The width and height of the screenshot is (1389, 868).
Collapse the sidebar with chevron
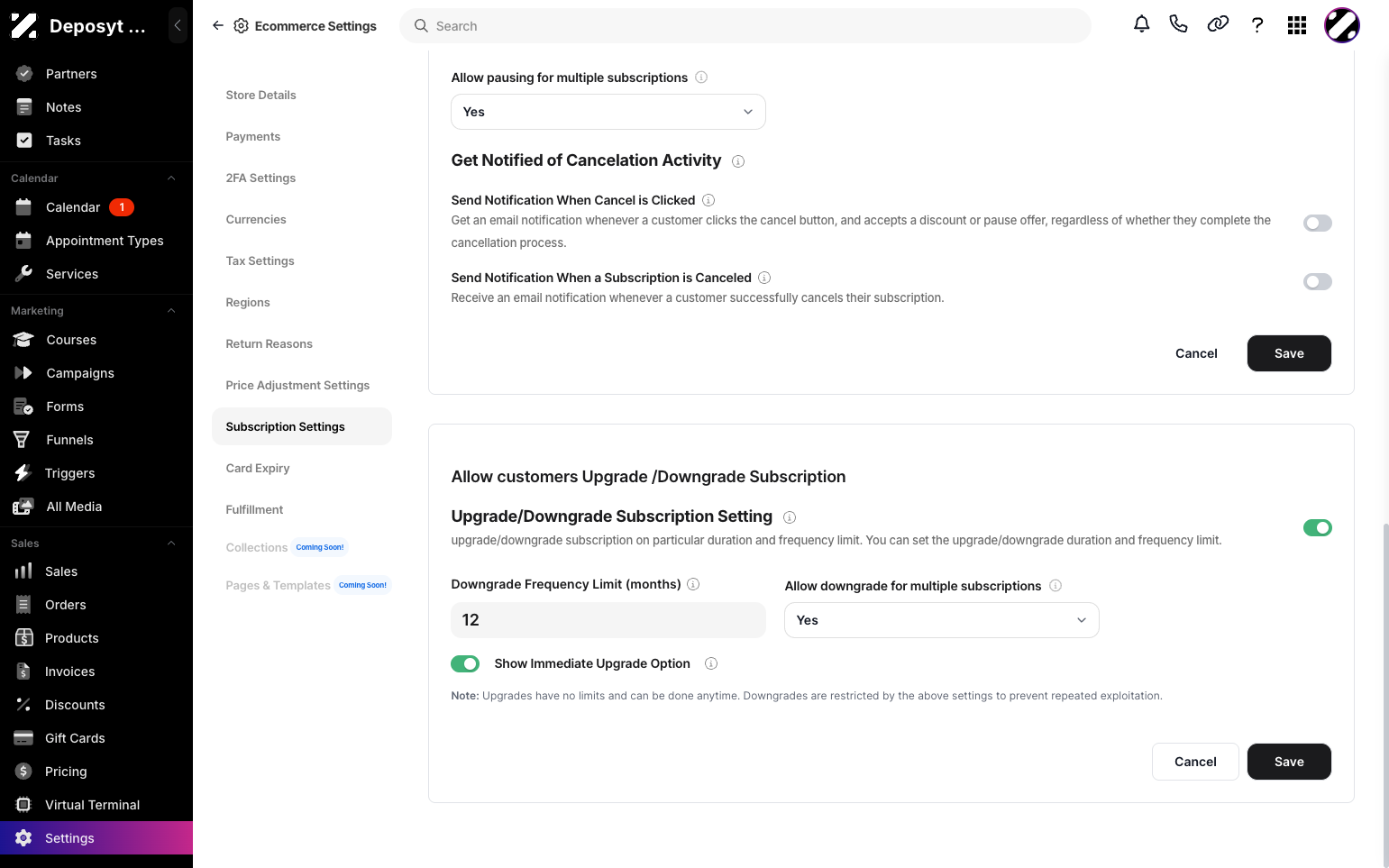178,26
